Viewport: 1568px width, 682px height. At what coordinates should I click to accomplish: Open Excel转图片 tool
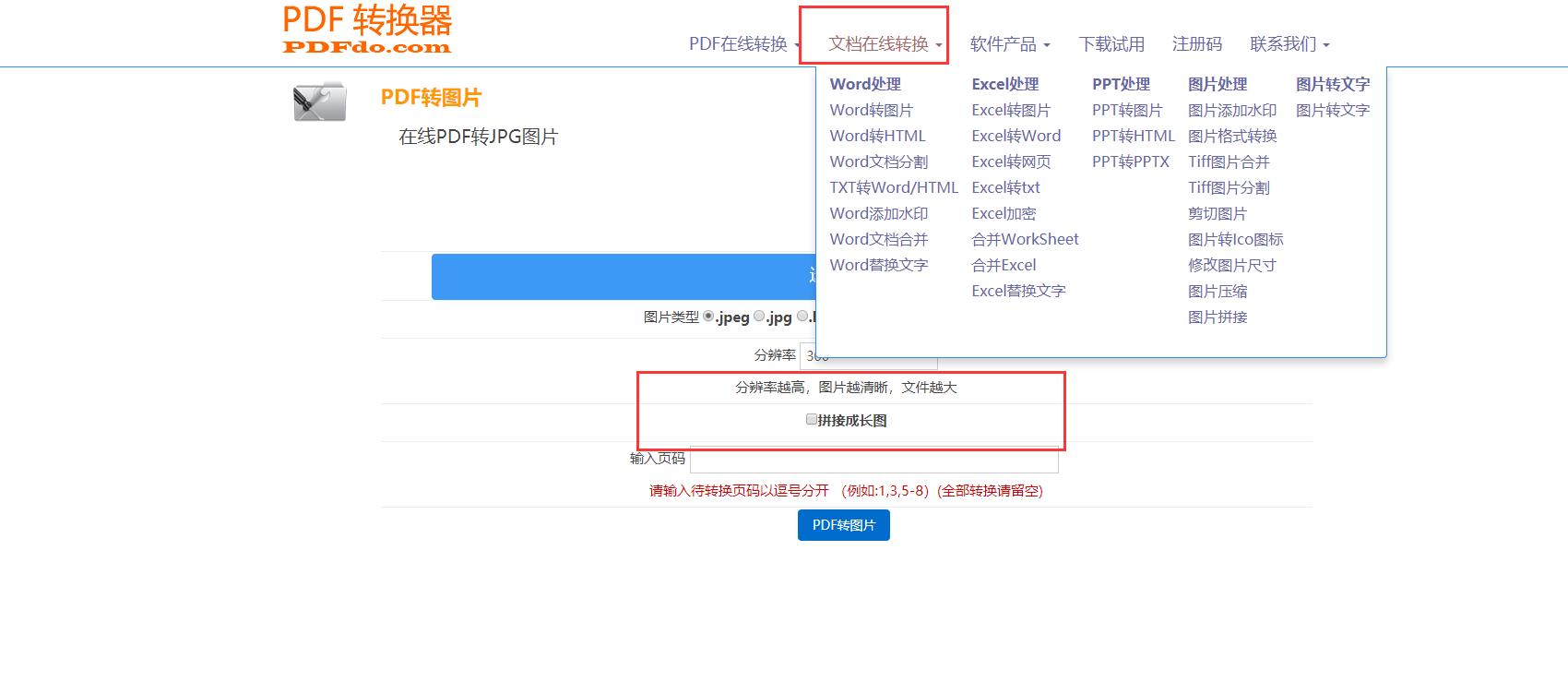click(x=1011, y=110)
